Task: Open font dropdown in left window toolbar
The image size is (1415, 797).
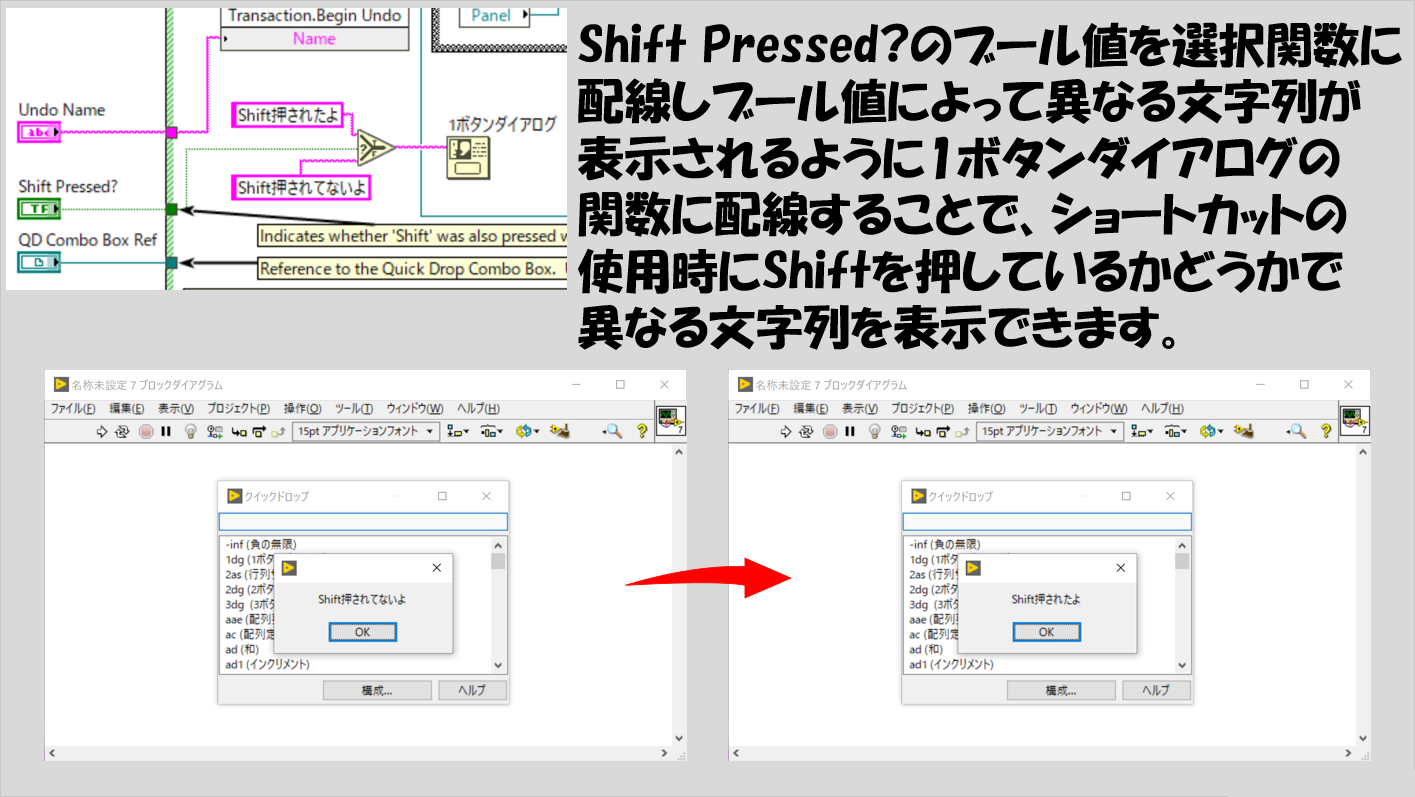Action: (367, 431)
